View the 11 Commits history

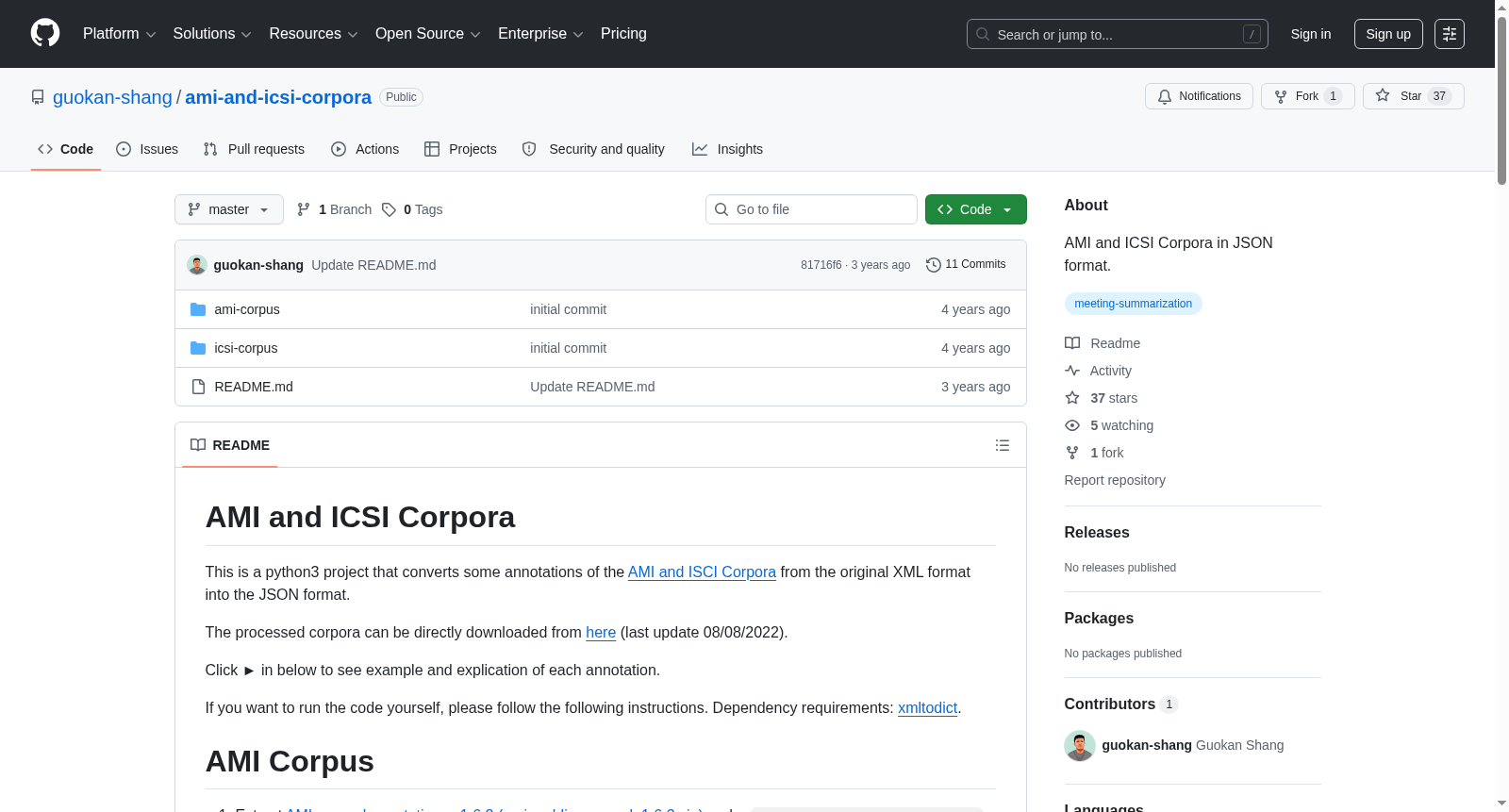pyautogui.click(x=966, y=265)
